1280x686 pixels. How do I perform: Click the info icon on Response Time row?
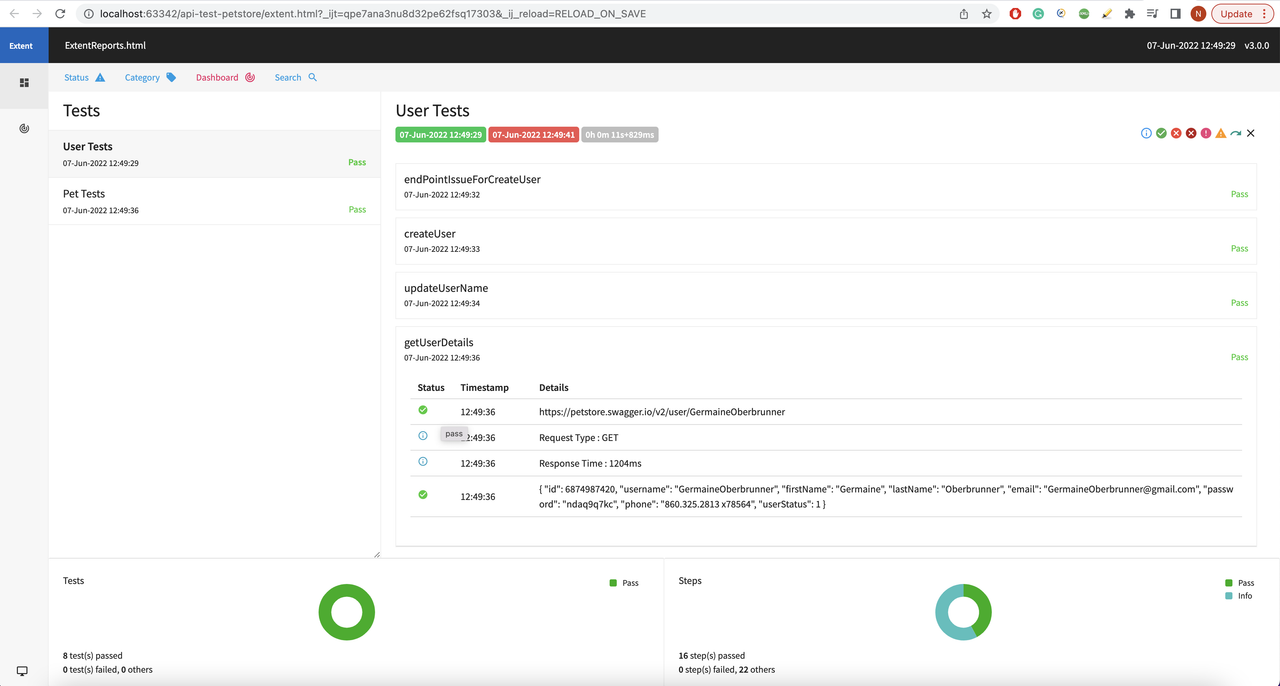click(423, 461)
